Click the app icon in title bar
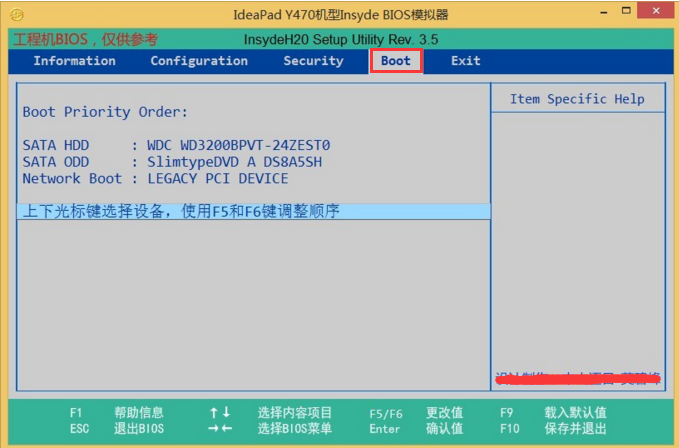This screenshot has height=448, width=679. (17, 15)
